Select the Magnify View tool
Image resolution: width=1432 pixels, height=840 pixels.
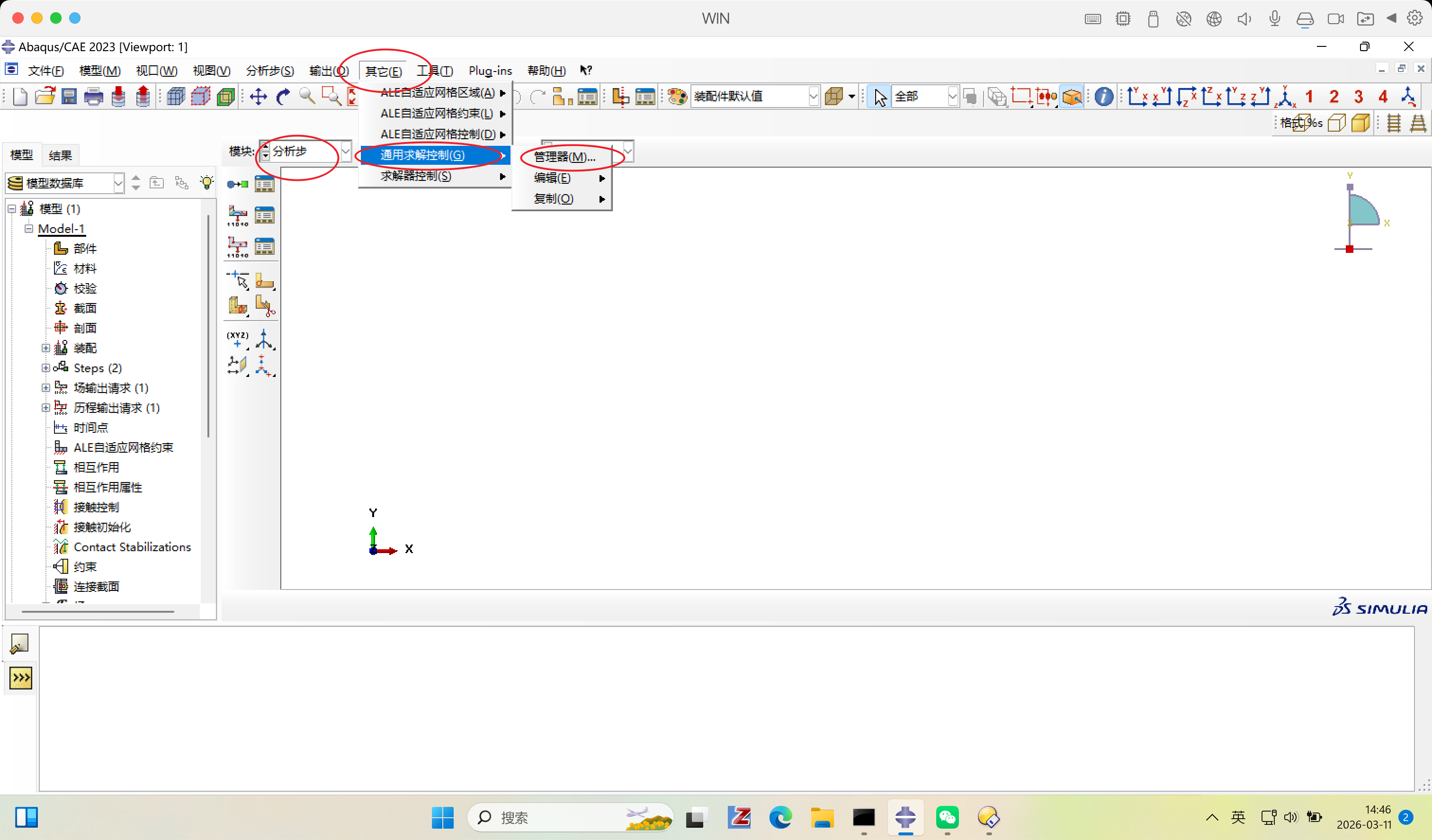point(307,97)
